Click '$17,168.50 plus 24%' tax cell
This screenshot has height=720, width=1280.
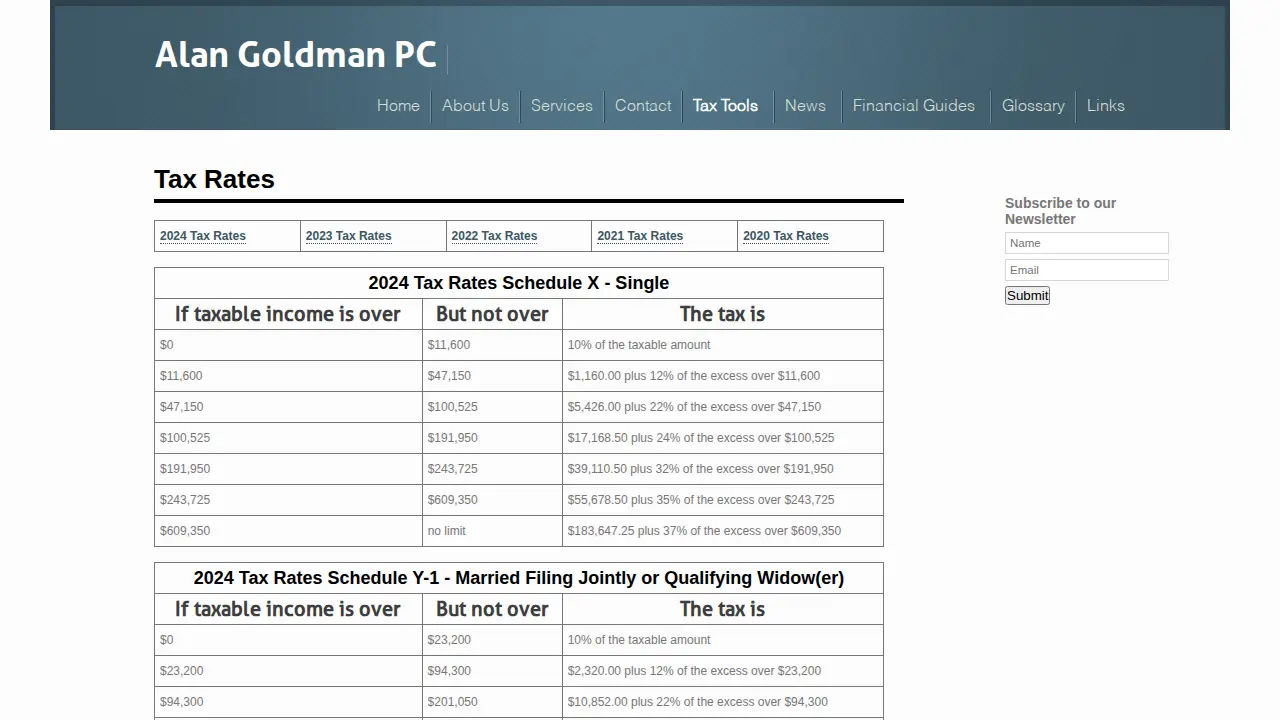pyautogui.click(x=722, y=438)
